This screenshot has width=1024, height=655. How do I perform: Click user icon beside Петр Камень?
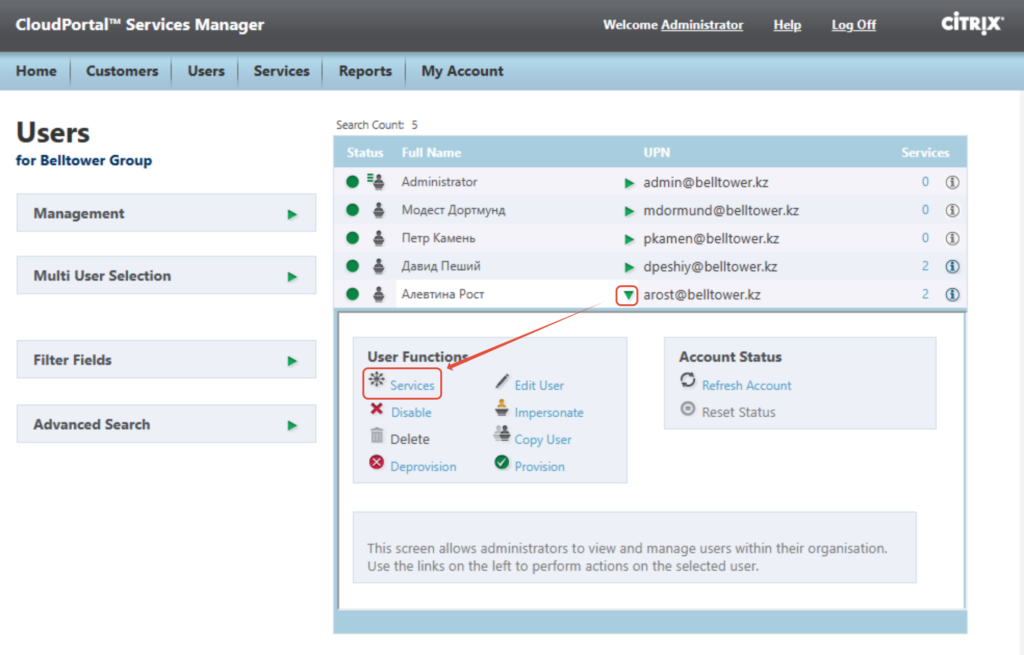378,238
